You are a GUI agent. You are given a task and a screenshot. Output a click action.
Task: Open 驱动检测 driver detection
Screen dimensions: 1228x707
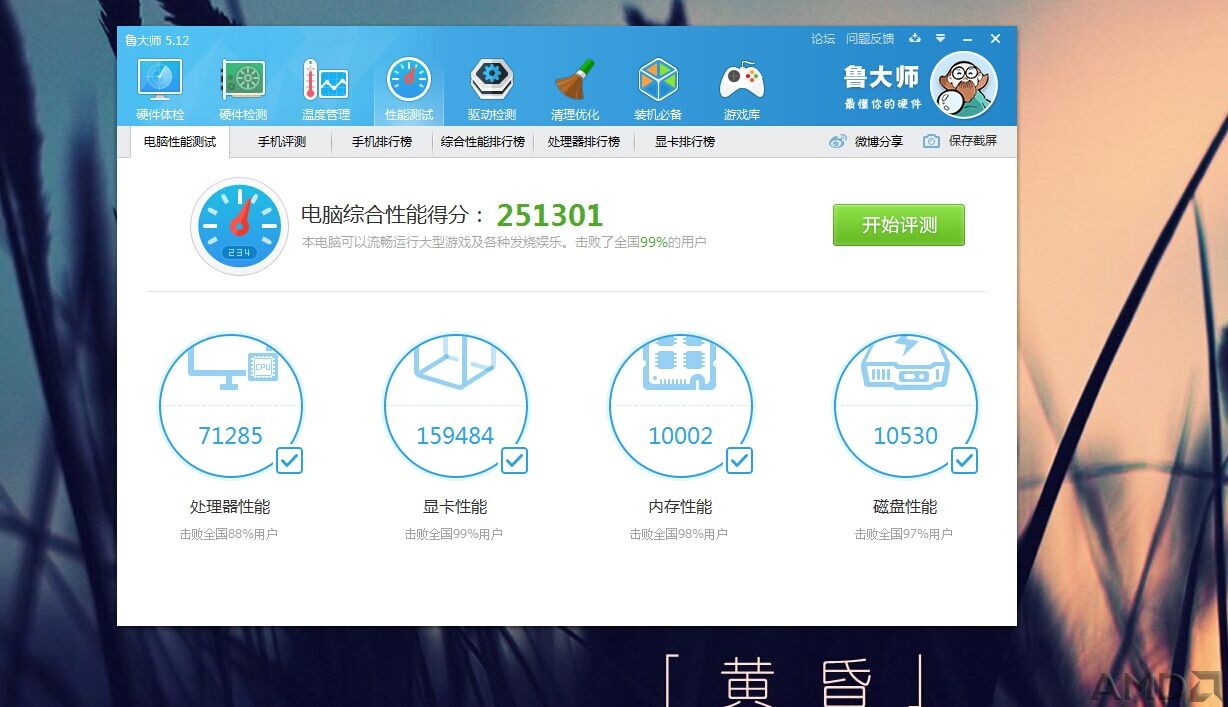pos(492,90)
